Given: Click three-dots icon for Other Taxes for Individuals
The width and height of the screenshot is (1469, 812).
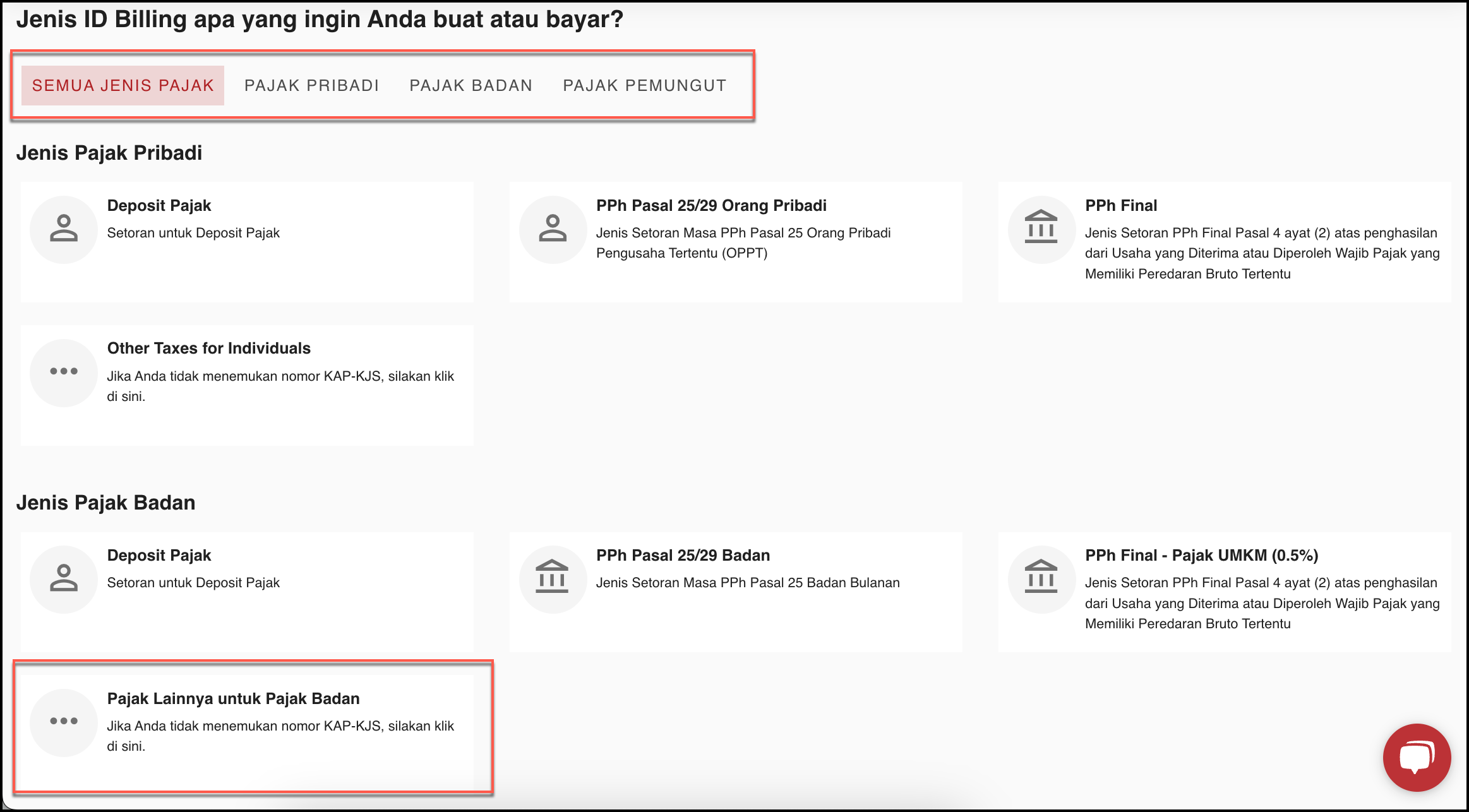Looking at the screenshot, I should coord(64,371).
